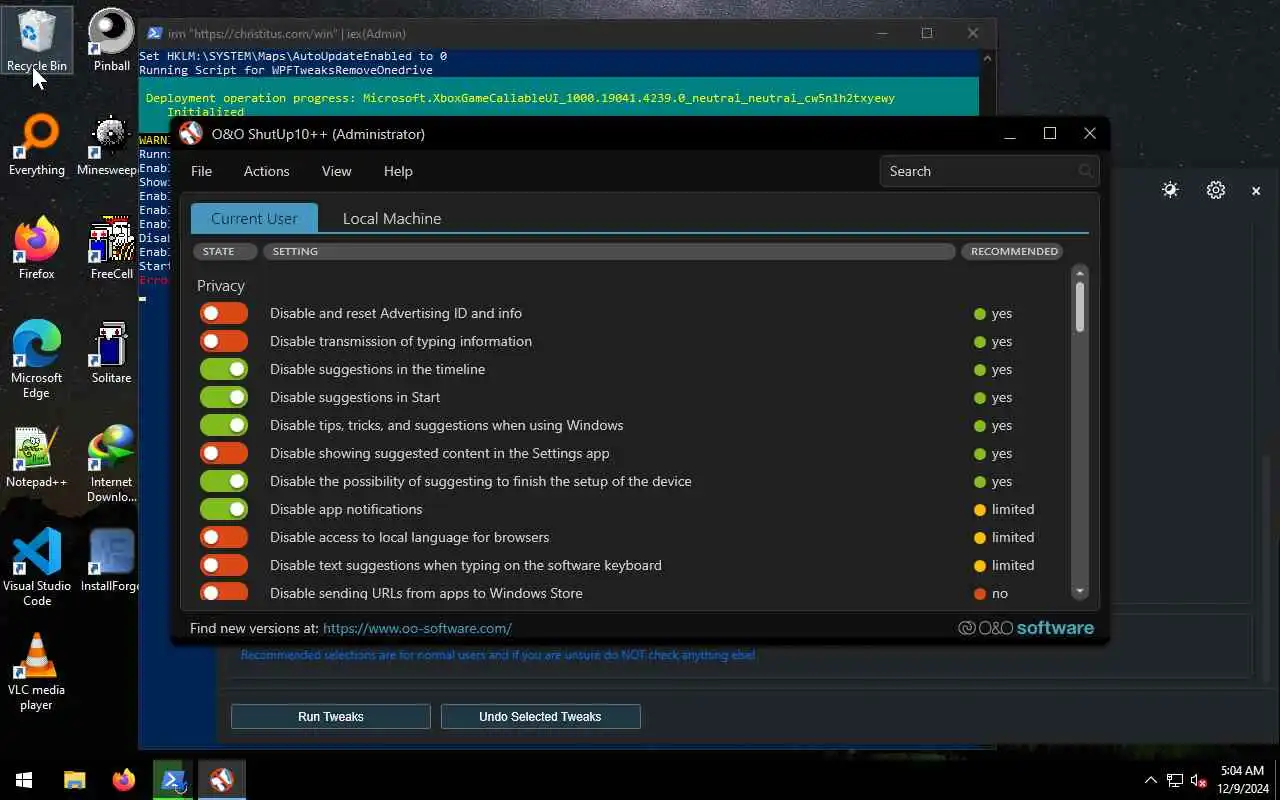Open File Explorer from the taskbar
The image size is (1280, 800).
tap(75, 780)
